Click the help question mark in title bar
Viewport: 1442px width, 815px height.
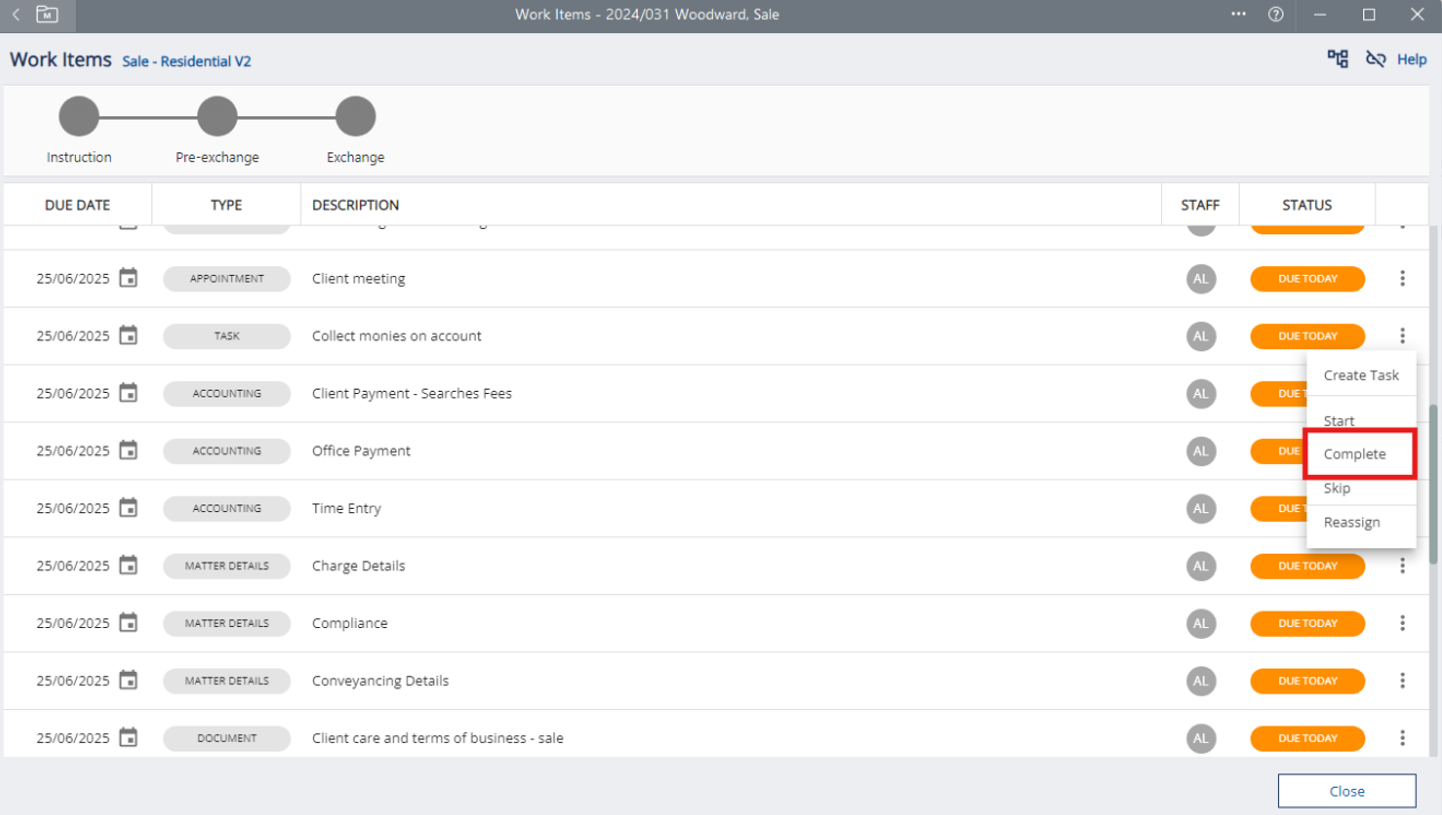coord(1275,15)
